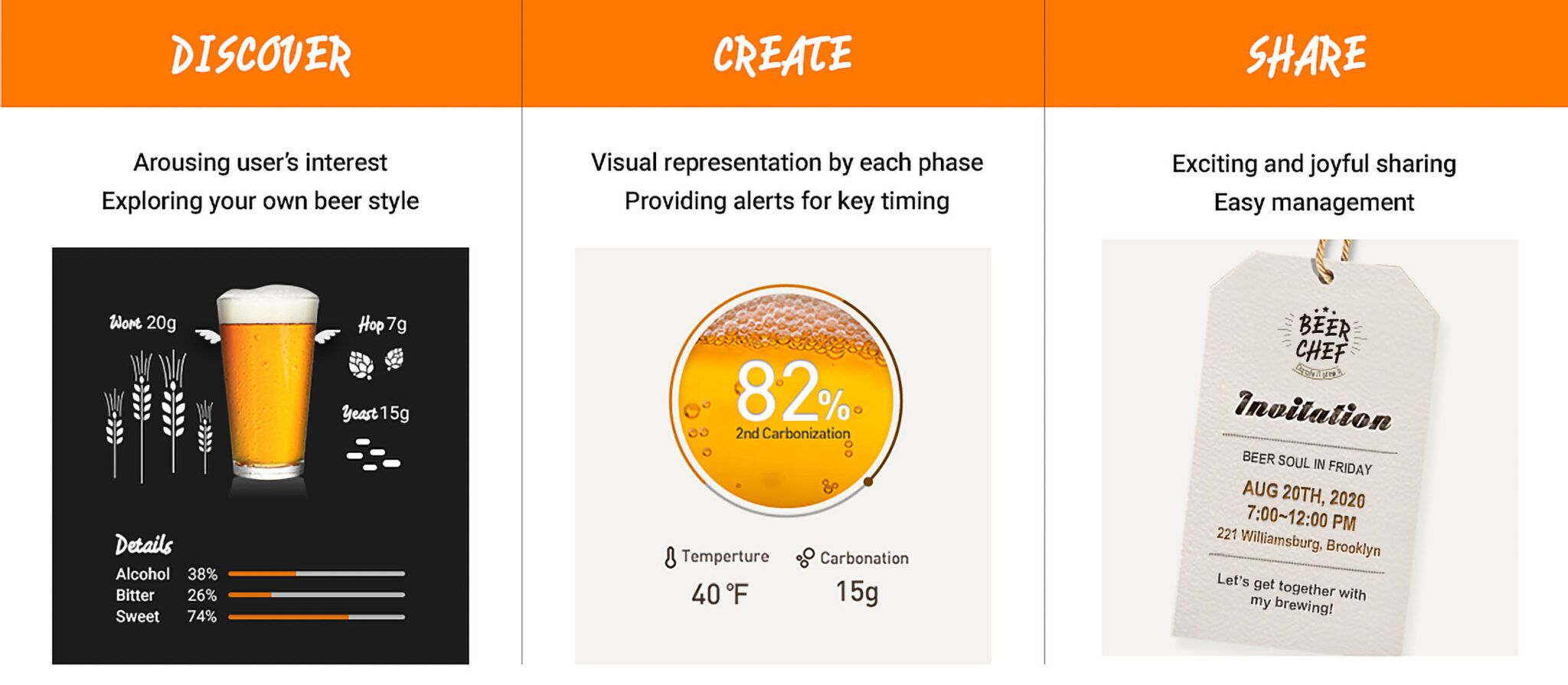Click the Beer Chef logo on tag
The image size is (1568, 685).
pyautogui.click(x=1321, y=341)
